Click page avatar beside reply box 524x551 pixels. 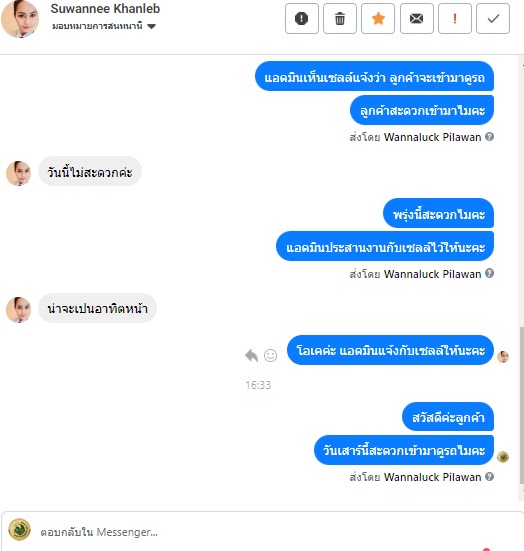click(19, 529)
